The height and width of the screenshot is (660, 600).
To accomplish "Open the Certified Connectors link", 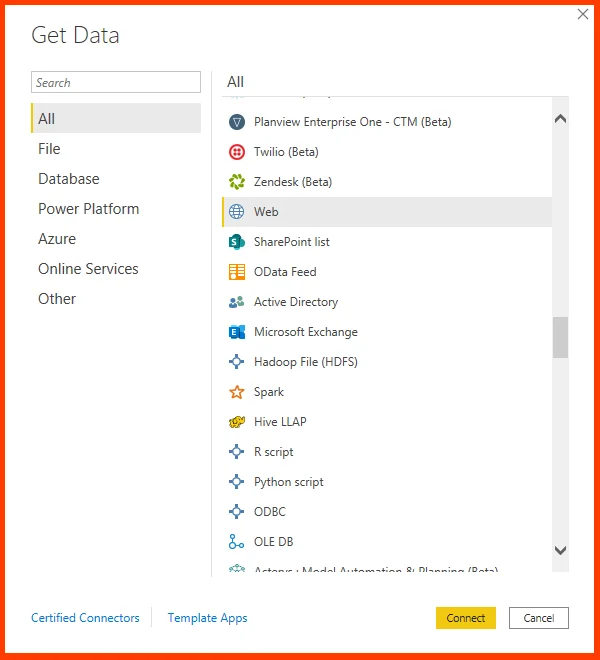I will coord(85,618).
